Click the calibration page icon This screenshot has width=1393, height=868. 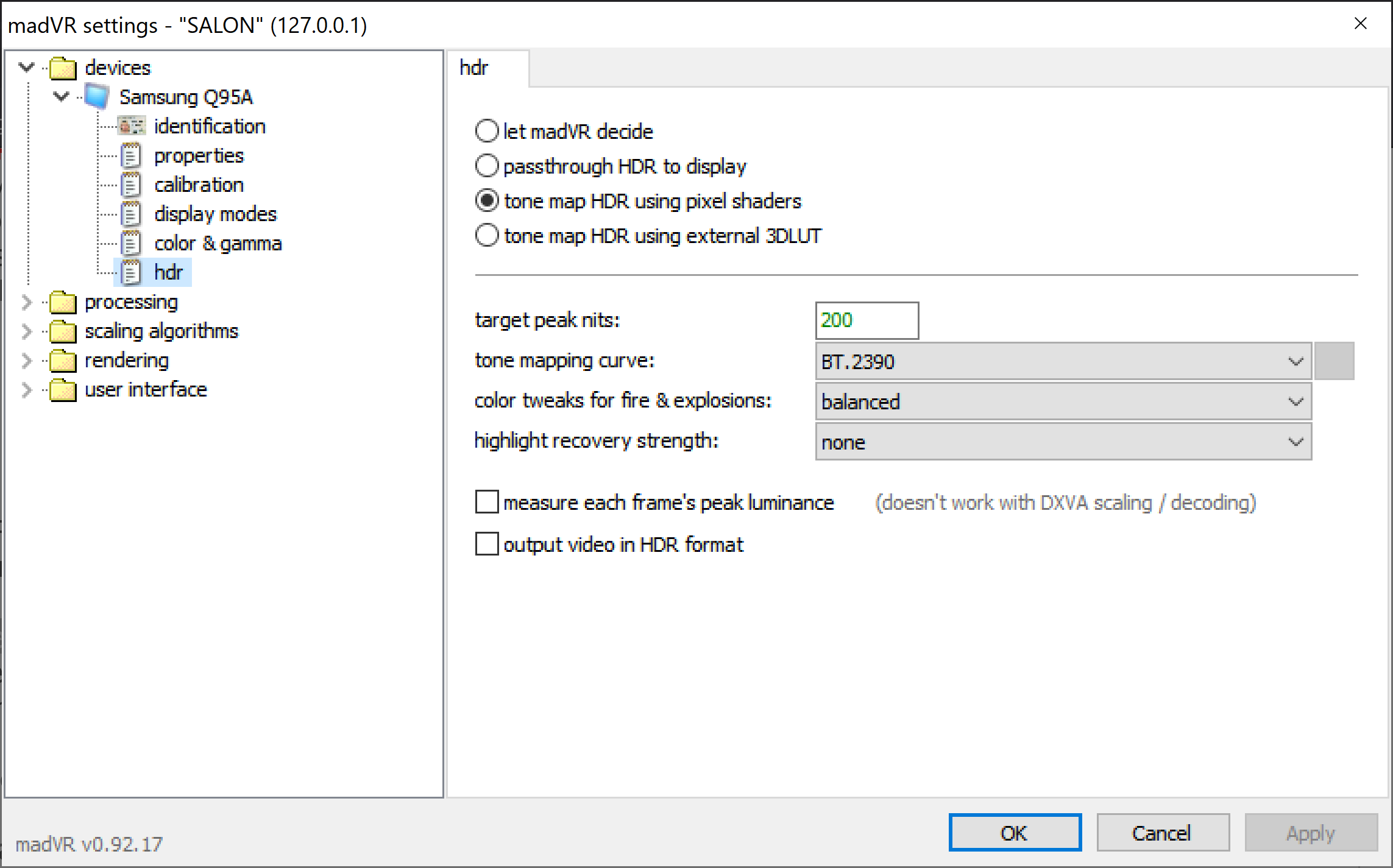131,185
